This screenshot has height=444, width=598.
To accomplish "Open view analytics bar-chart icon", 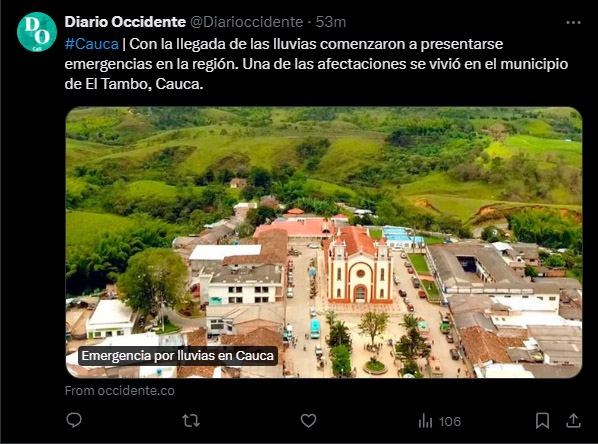I will click(x=425, y=421).
